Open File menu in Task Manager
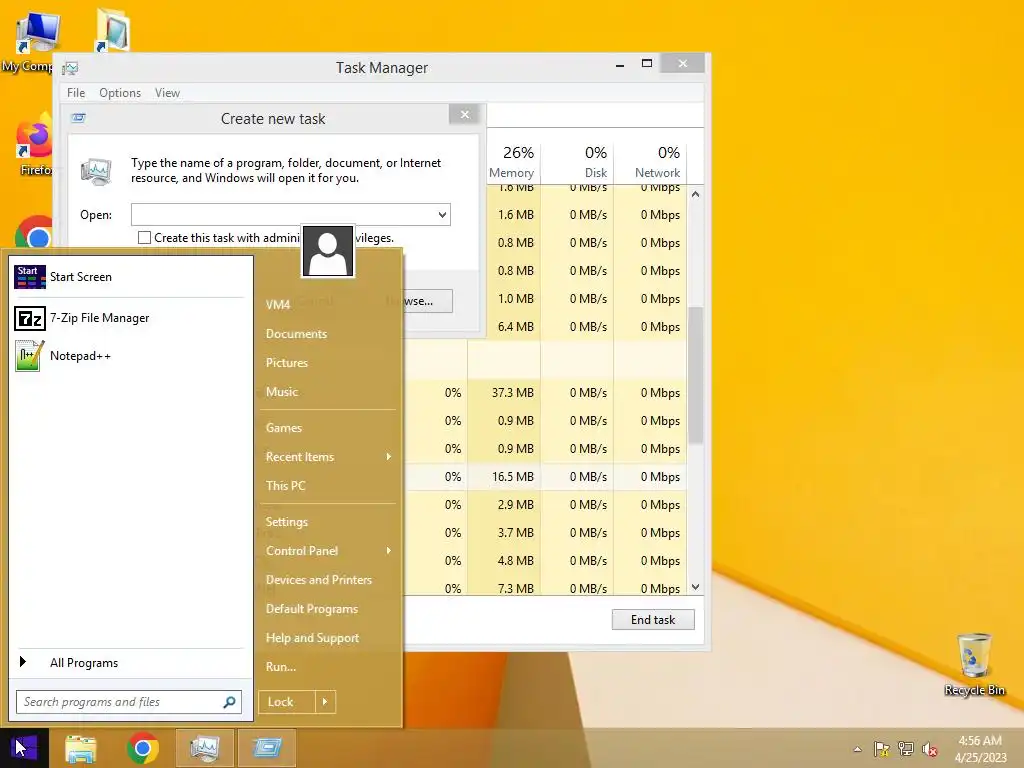This screenshot has height=768, width=1024. pos(76,93)
